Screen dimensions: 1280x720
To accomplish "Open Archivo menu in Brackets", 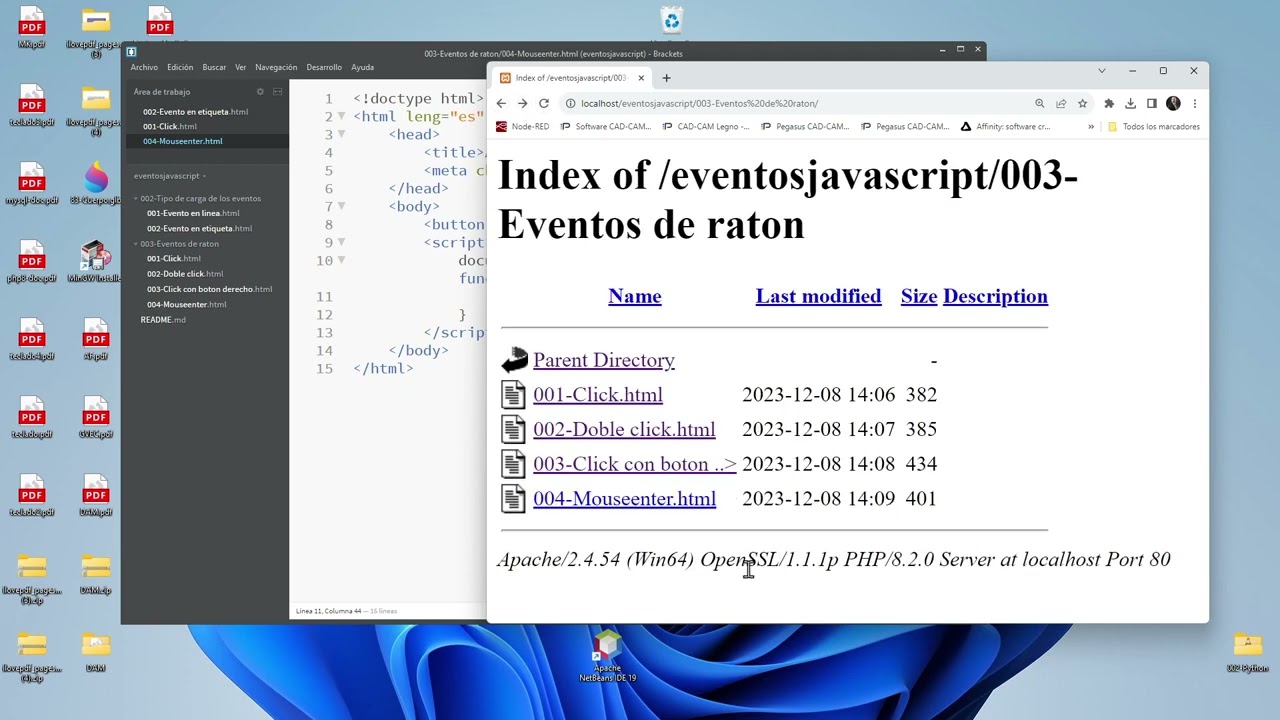I will point(144,67).
